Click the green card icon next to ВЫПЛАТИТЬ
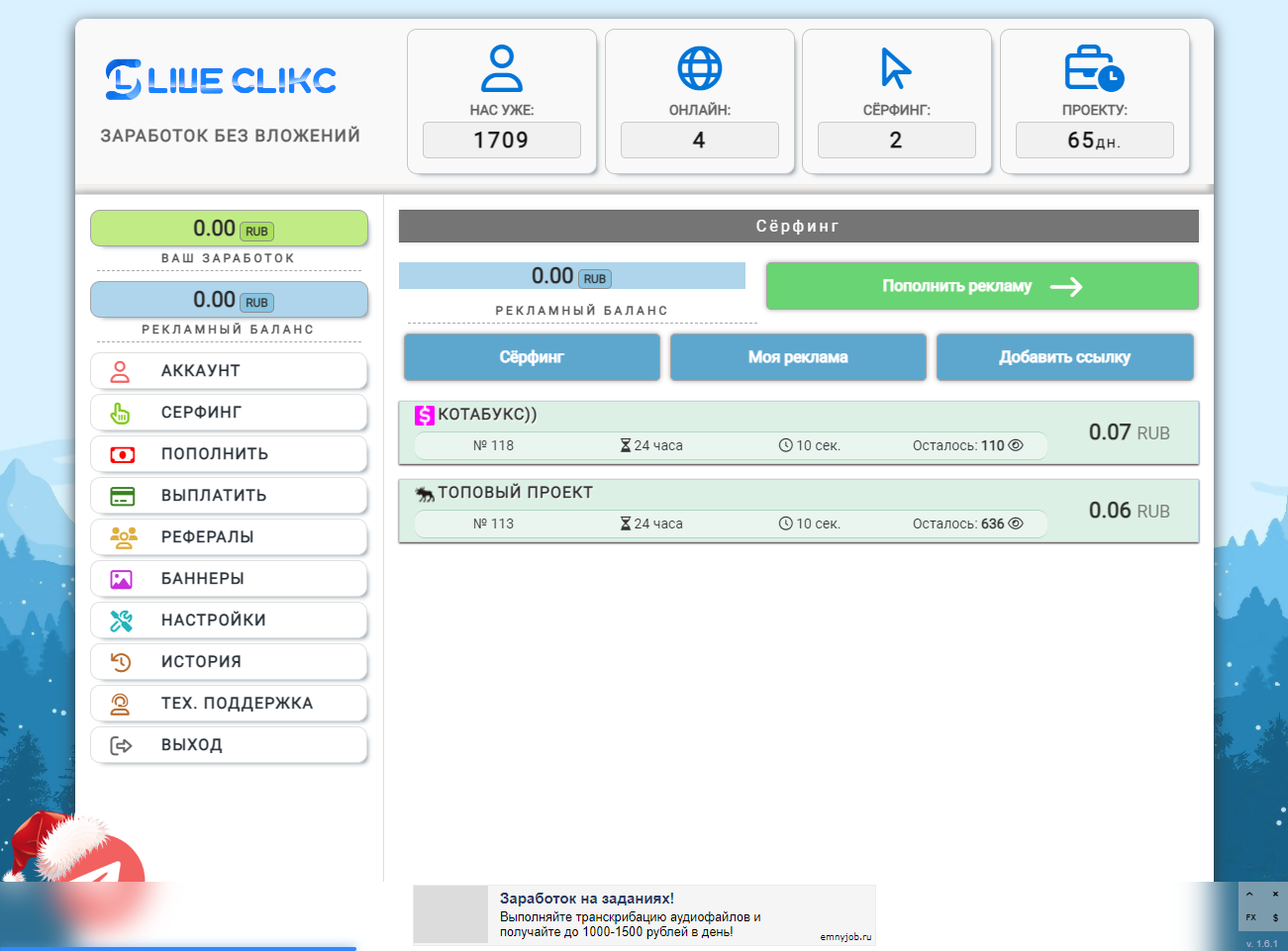This screenshot has height=951, width=1288. coord(122,496)
